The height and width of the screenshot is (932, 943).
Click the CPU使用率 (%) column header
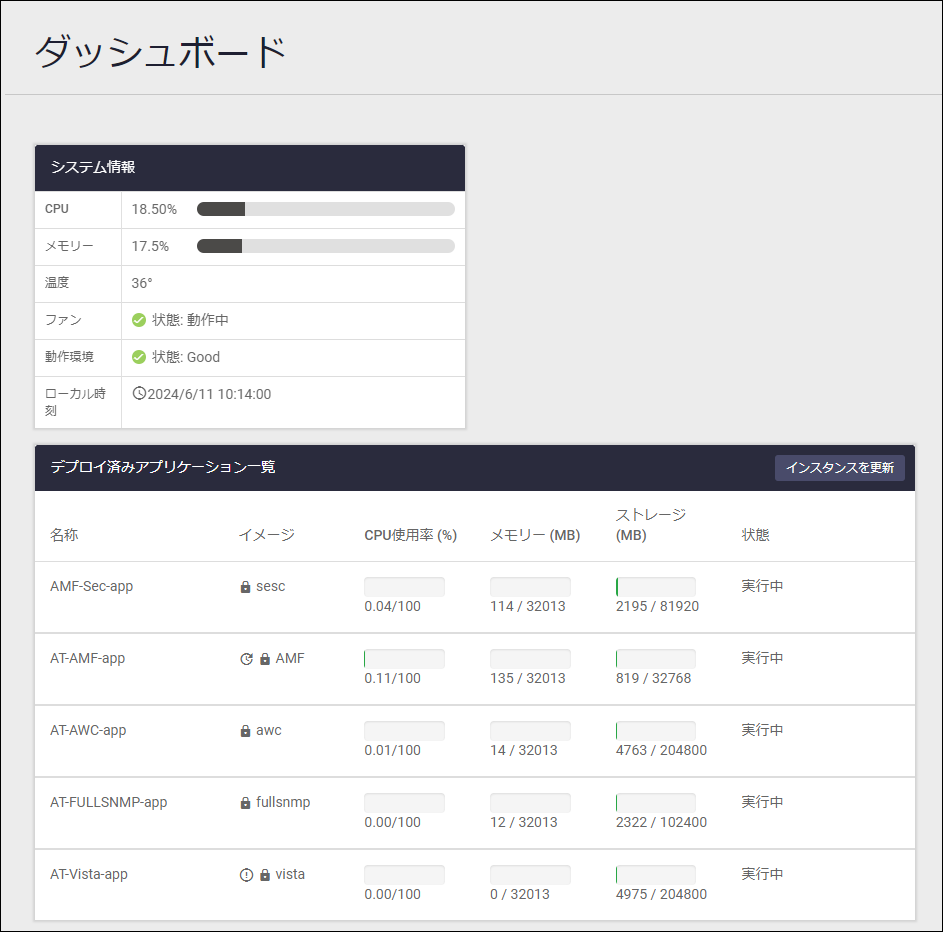pos(411,535)
